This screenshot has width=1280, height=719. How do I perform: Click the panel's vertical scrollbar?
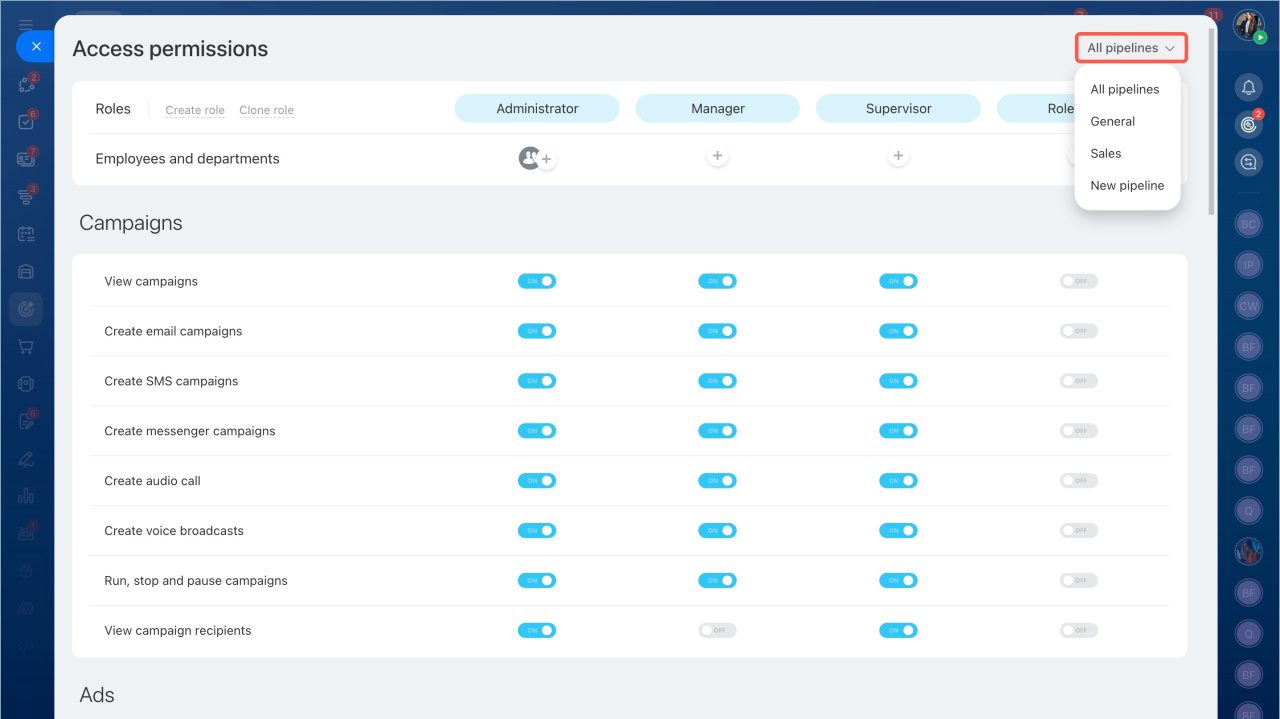pos(1212,120)
